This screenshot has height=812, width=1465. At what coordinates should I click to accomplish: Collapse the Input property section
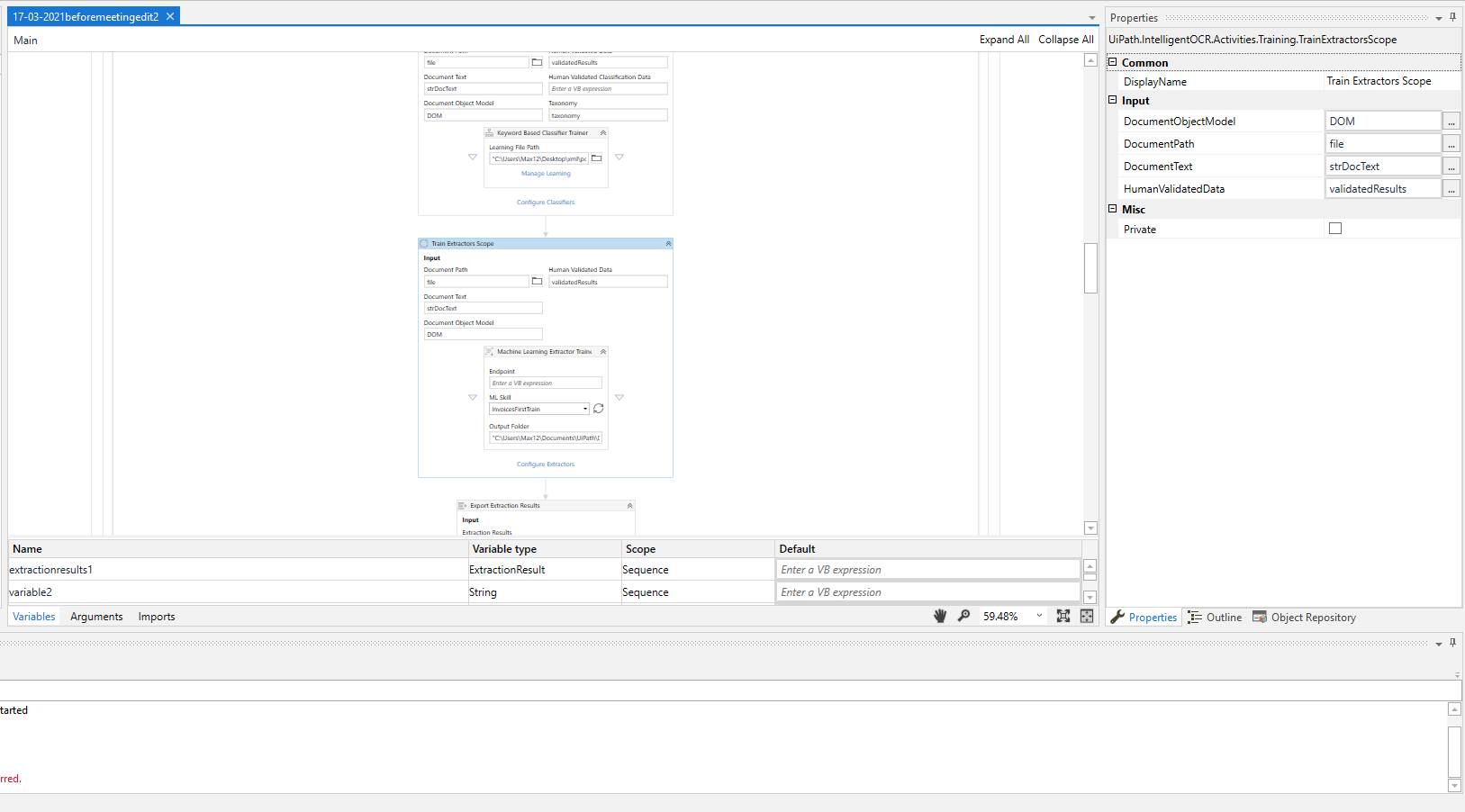click(1113, 100)
